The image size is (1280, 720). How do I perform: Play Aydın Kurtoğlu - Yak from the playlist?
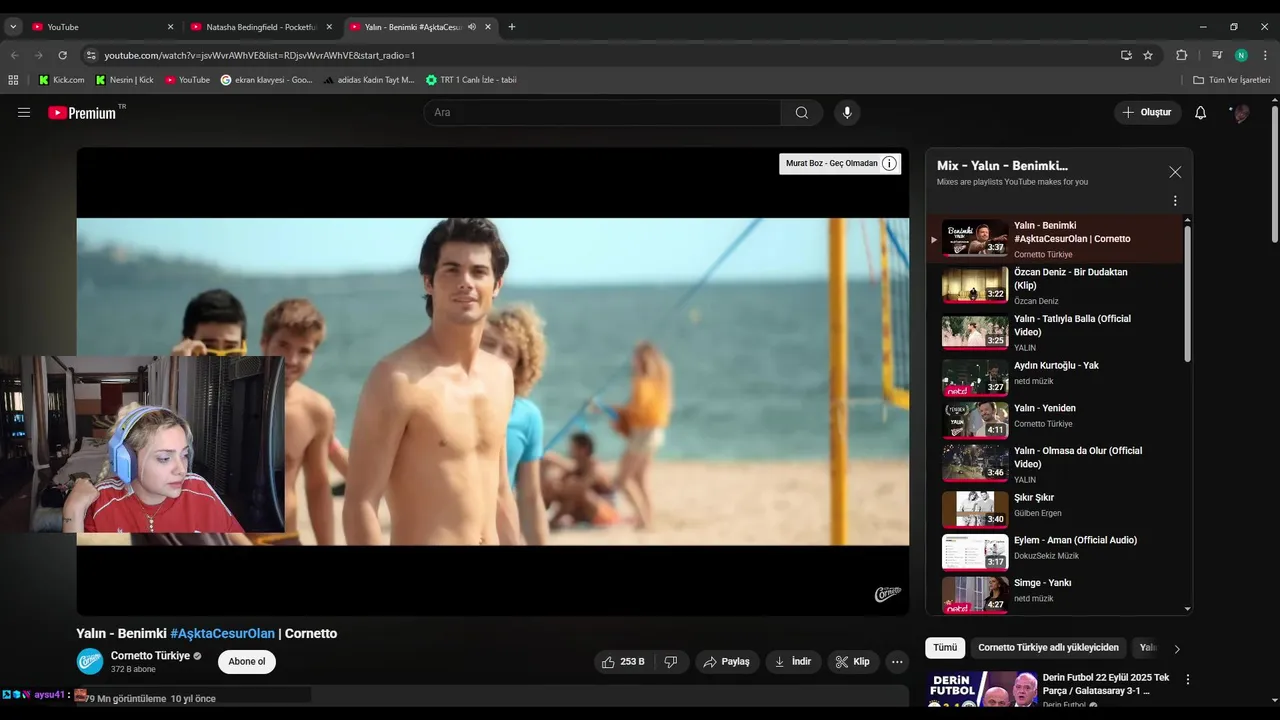tap(1055, 378)
